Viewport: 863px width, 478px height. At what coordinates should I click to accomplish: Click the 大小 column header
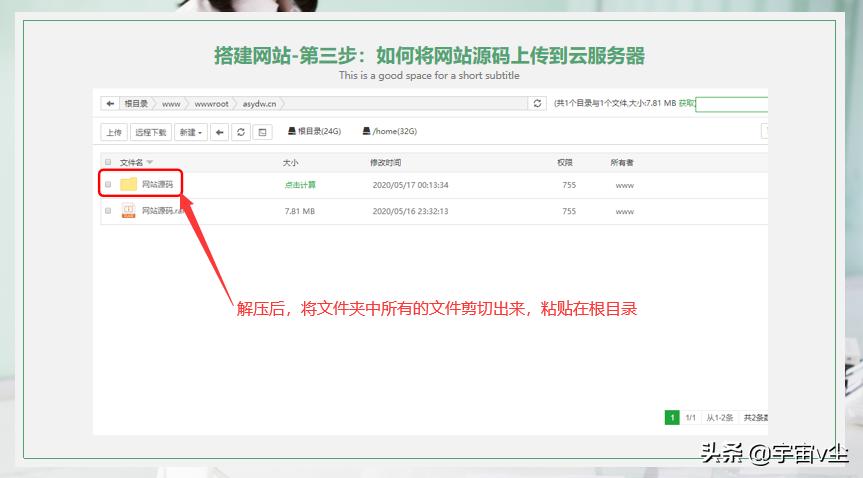(x=290, y=162)
